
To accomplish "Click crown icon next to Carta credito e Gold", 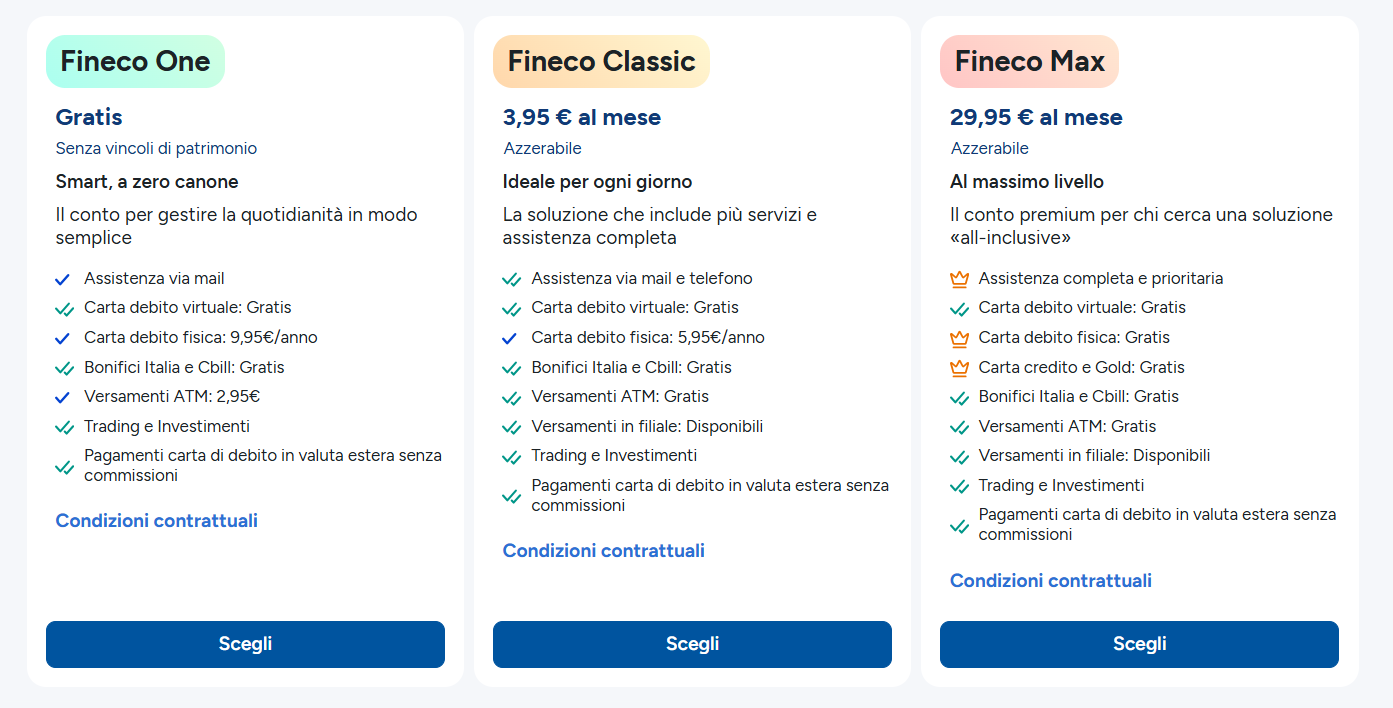I will click(959, 368).
